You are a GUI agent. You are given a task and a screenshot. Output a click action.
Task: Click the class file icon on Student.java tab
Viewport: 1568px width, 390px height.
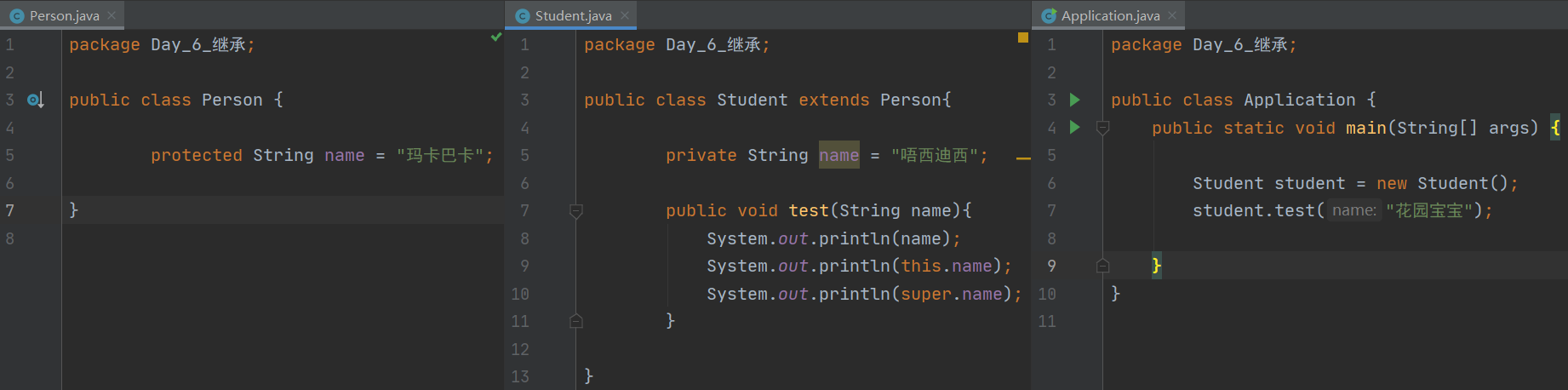(x=523, y=15)
